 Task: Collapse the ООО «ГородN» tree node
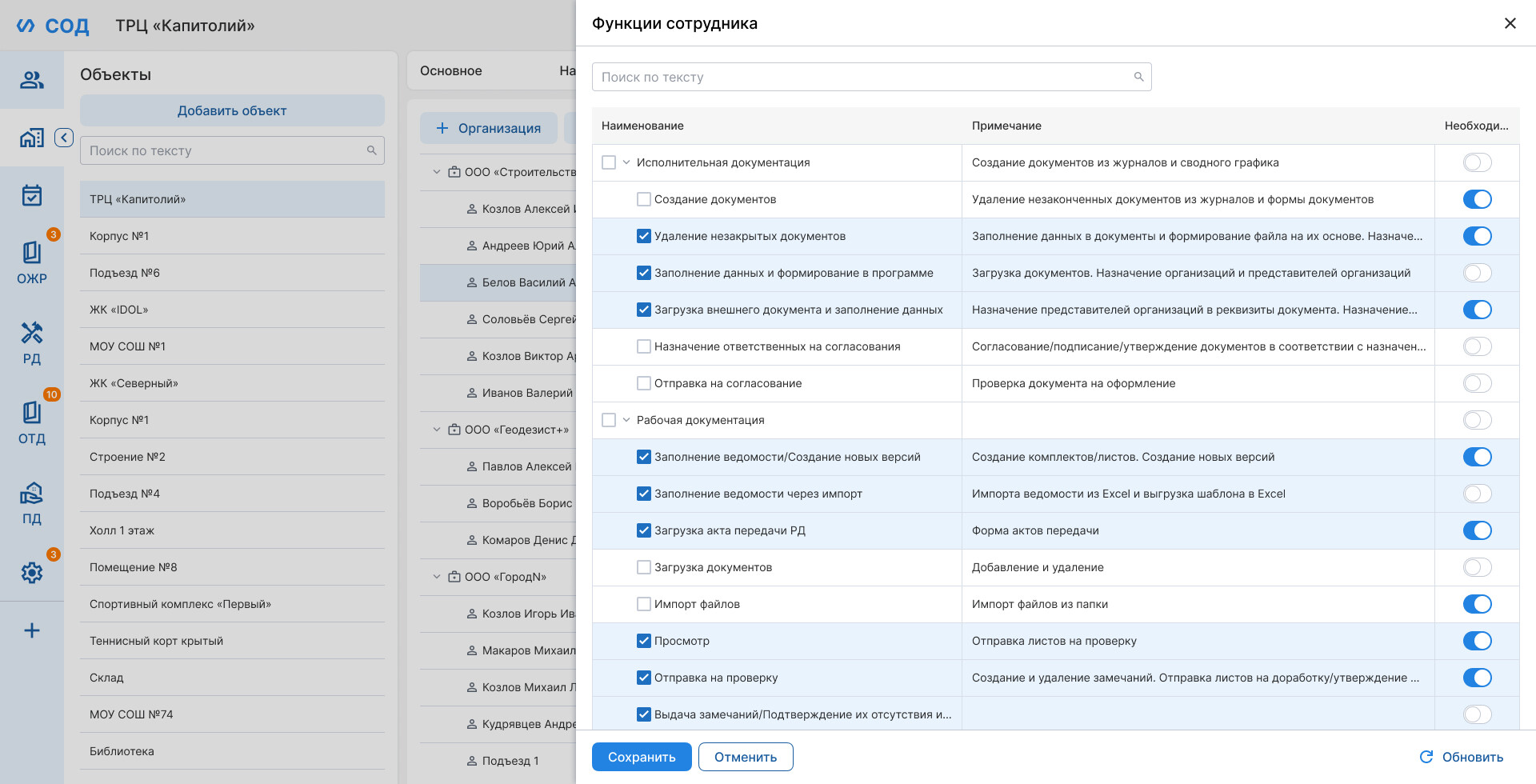(437, 577)
